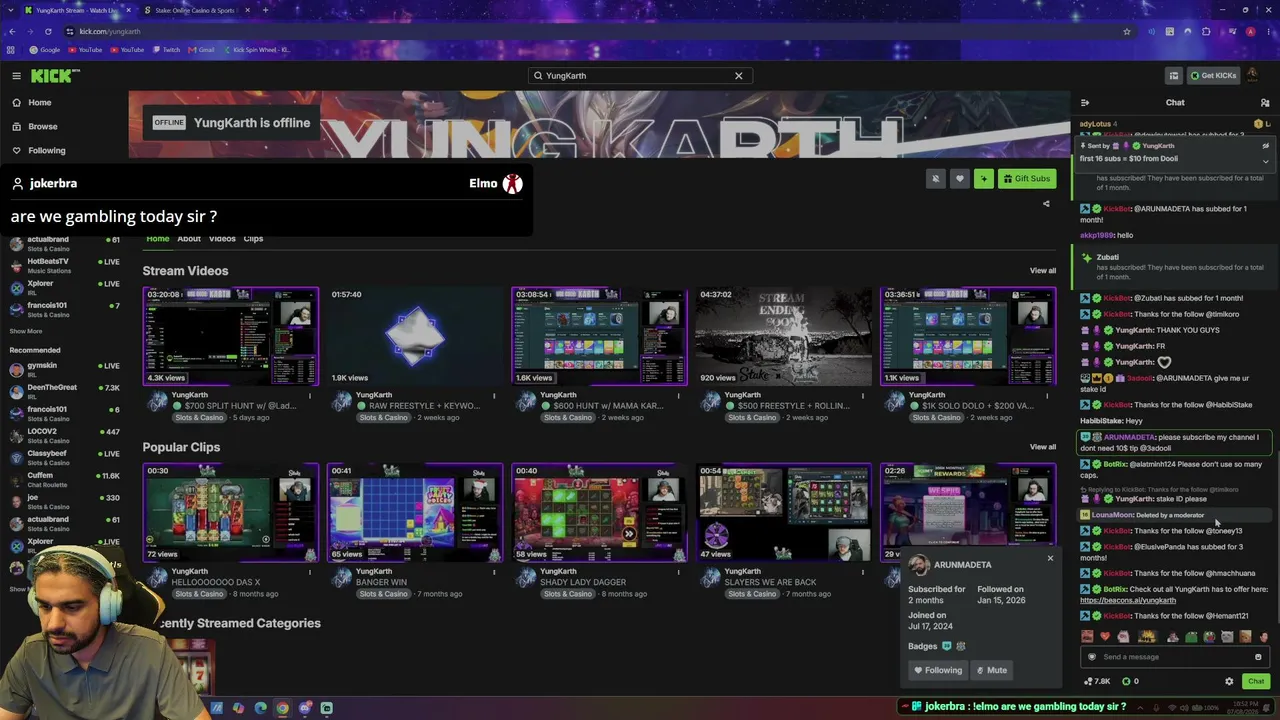Open Browse in the sidebar
Viewport: 1280px width, 720px height.
(x=34, y=127)
